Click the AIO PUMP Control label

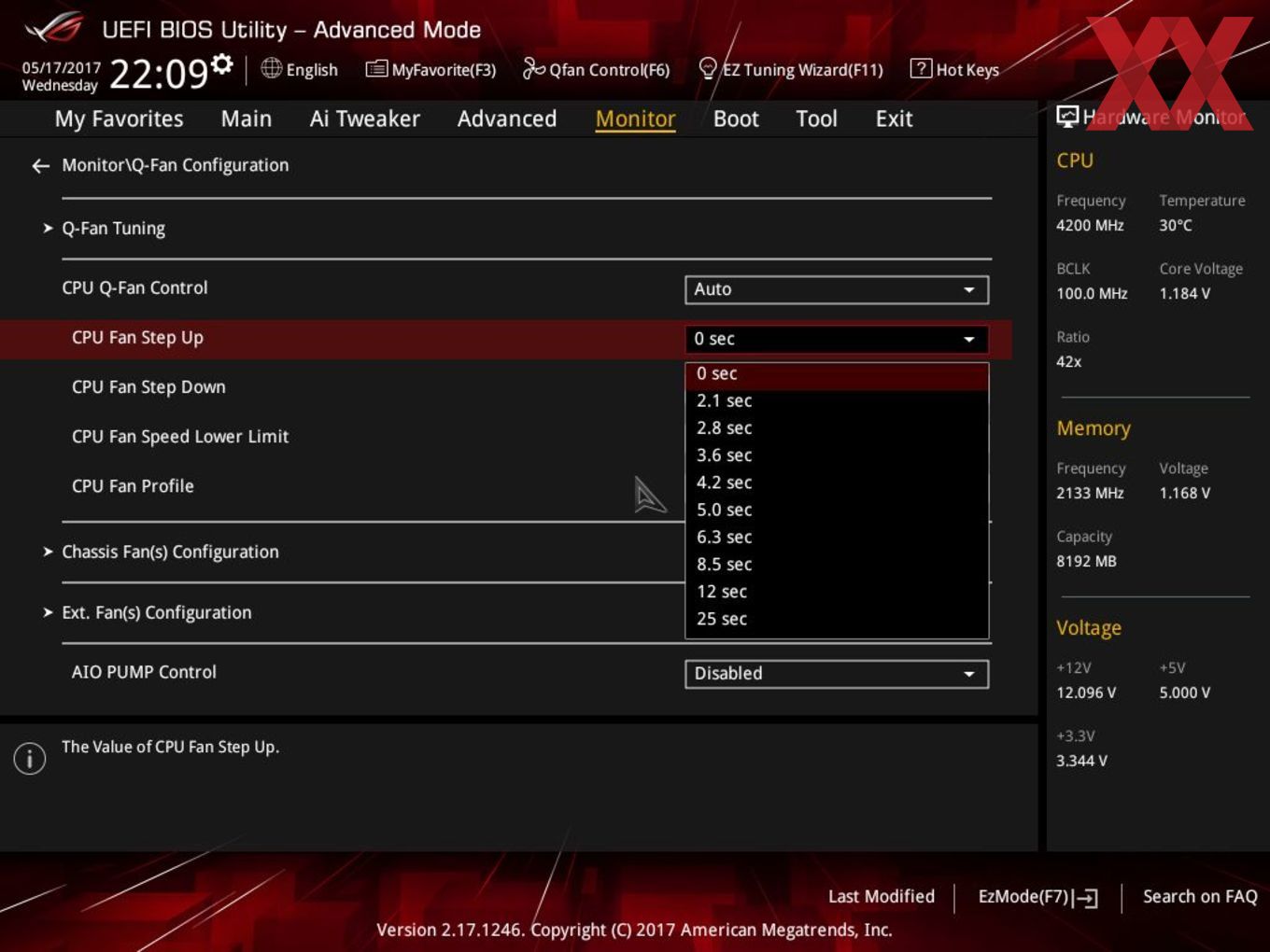pos(144,672)
